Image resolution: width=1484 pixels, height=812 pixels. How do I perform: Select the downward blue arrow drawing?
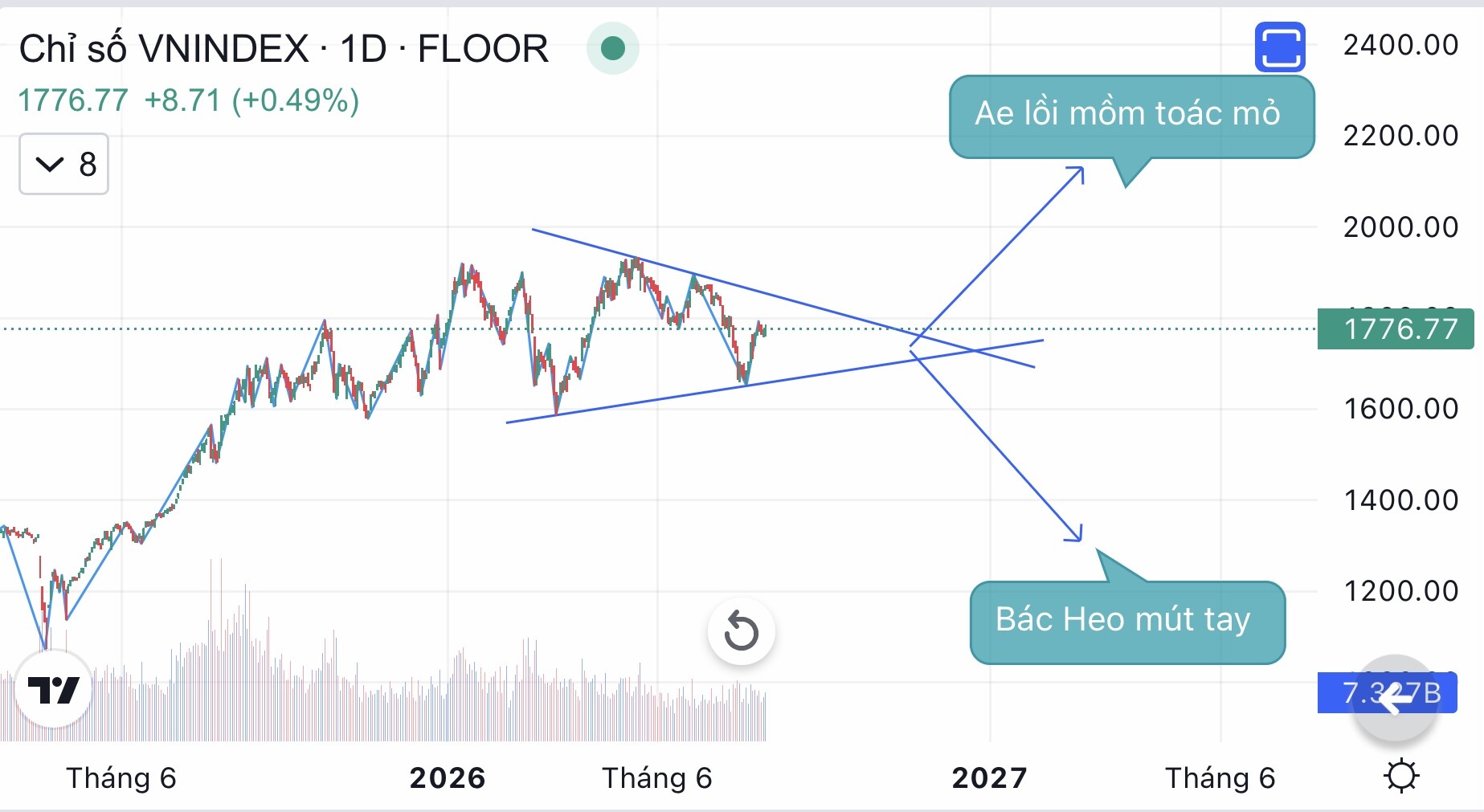tap(996, 446)
